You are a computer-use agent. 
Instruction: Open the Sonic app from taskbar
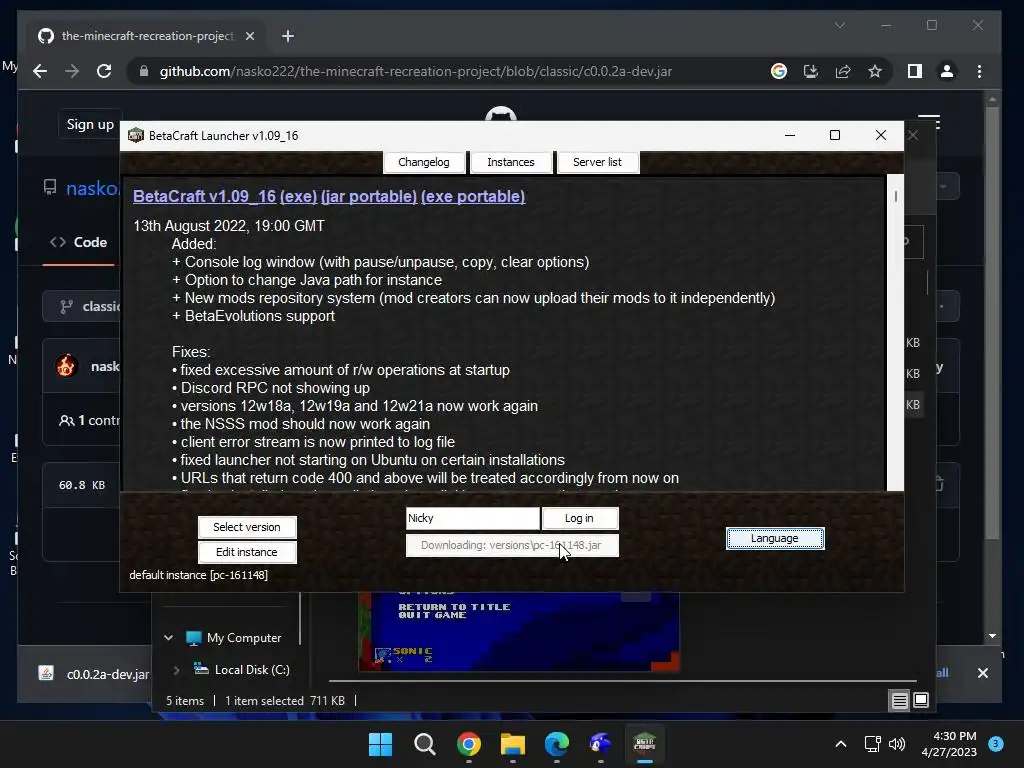(600, 744)
